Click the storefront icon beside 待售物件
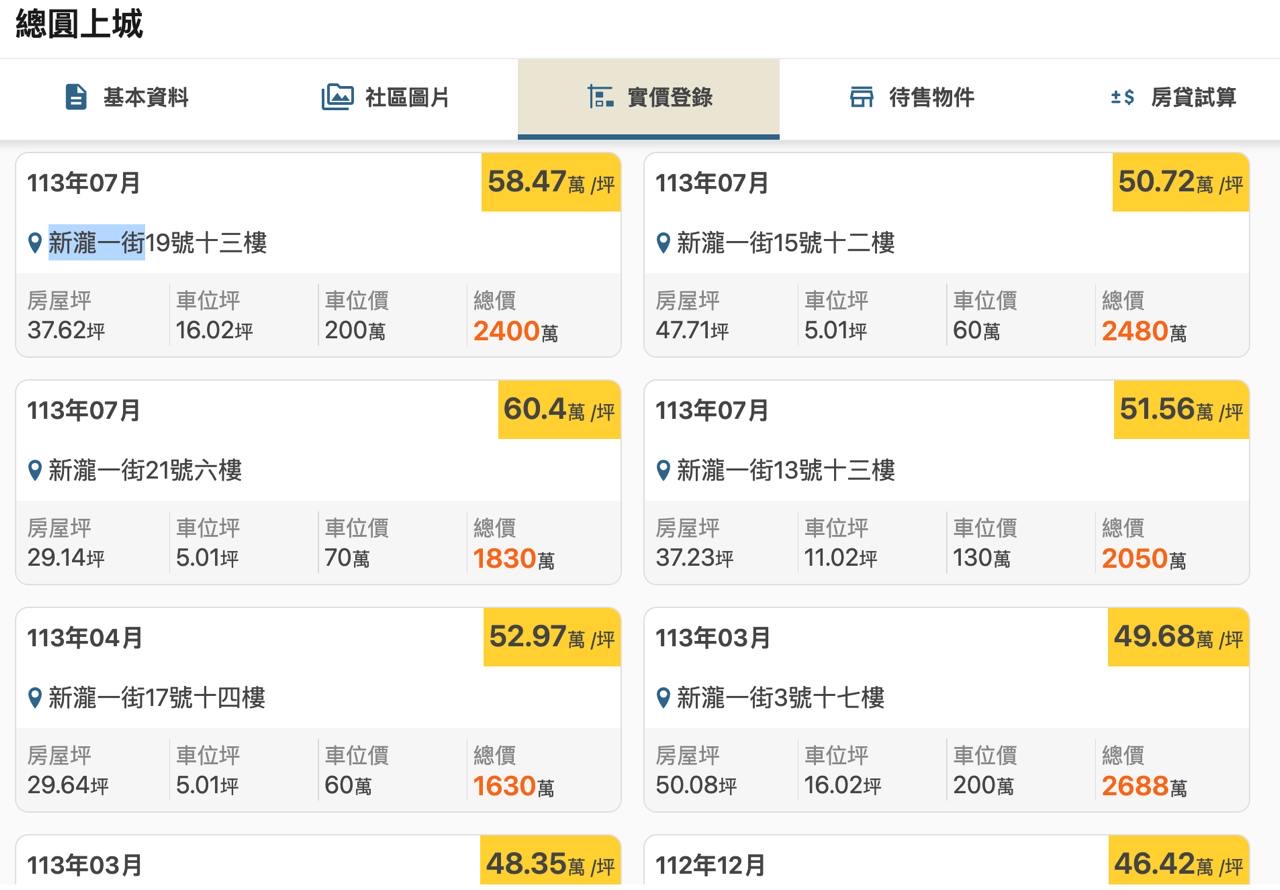The width and height of the screenshot is (1280, 890). click(x=861, y=97)
